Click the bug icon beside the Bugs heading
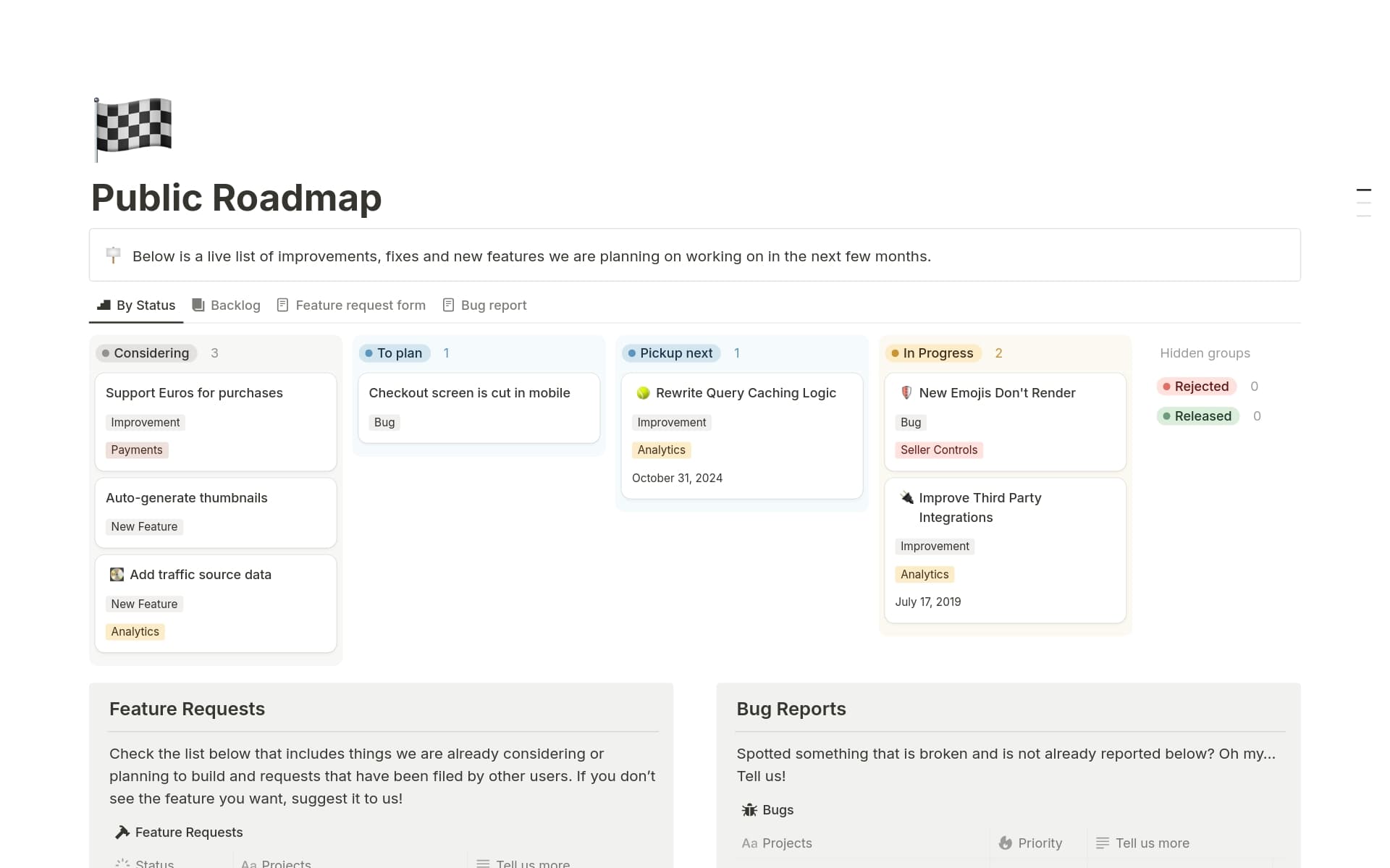The height and width of the screenshot is (868, 1390). pos(749,809)
